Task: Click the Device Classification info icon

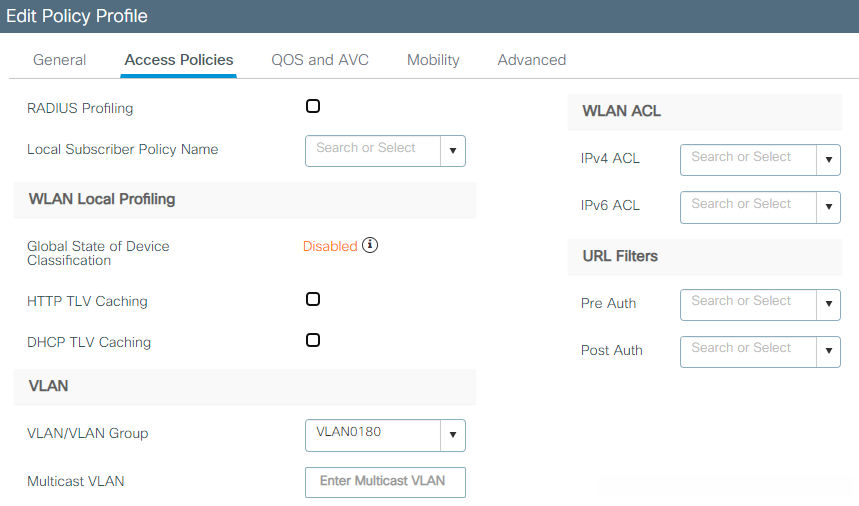Action: click(370, 245)
